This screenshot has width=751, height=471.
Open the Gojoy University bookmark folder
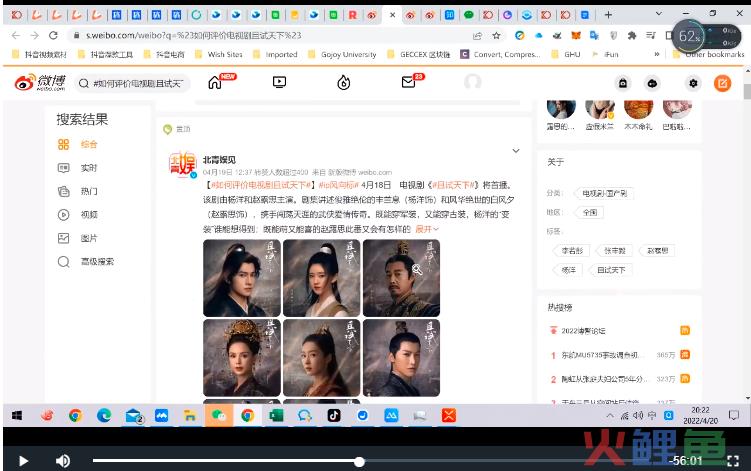click(343, 54)
